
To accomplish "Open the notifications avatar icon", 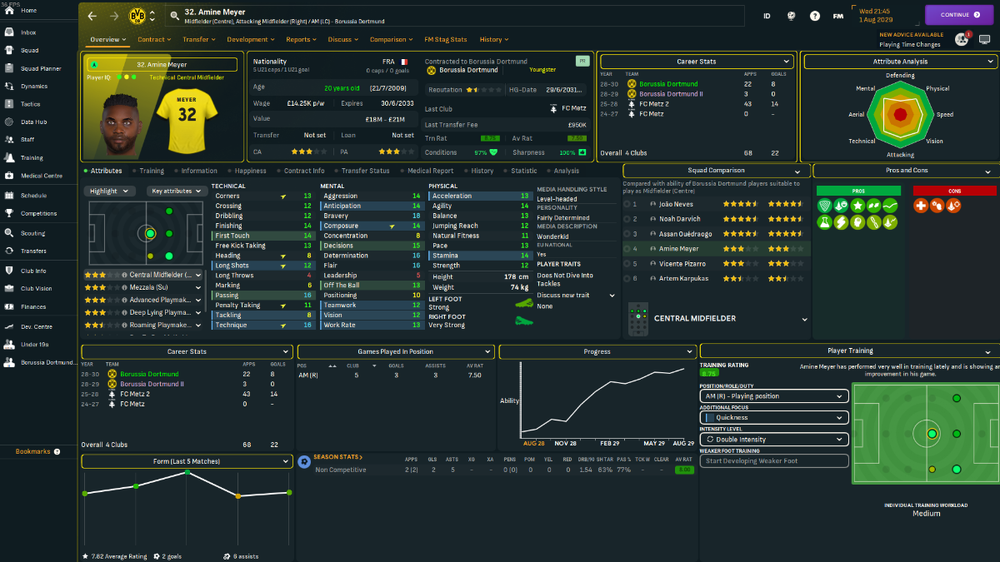I will tap(962, 40).
